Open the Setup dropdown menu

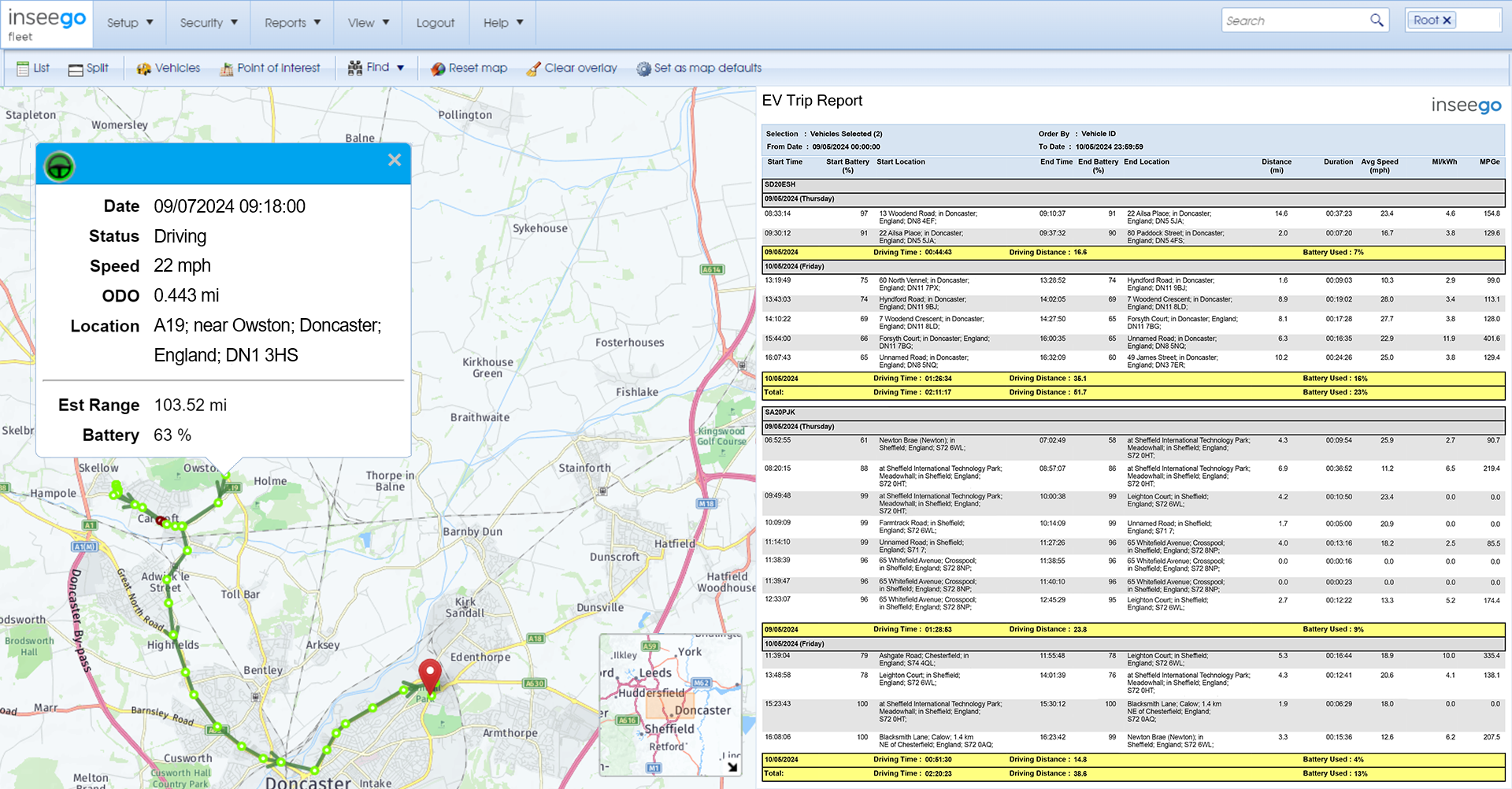(130, 23)
